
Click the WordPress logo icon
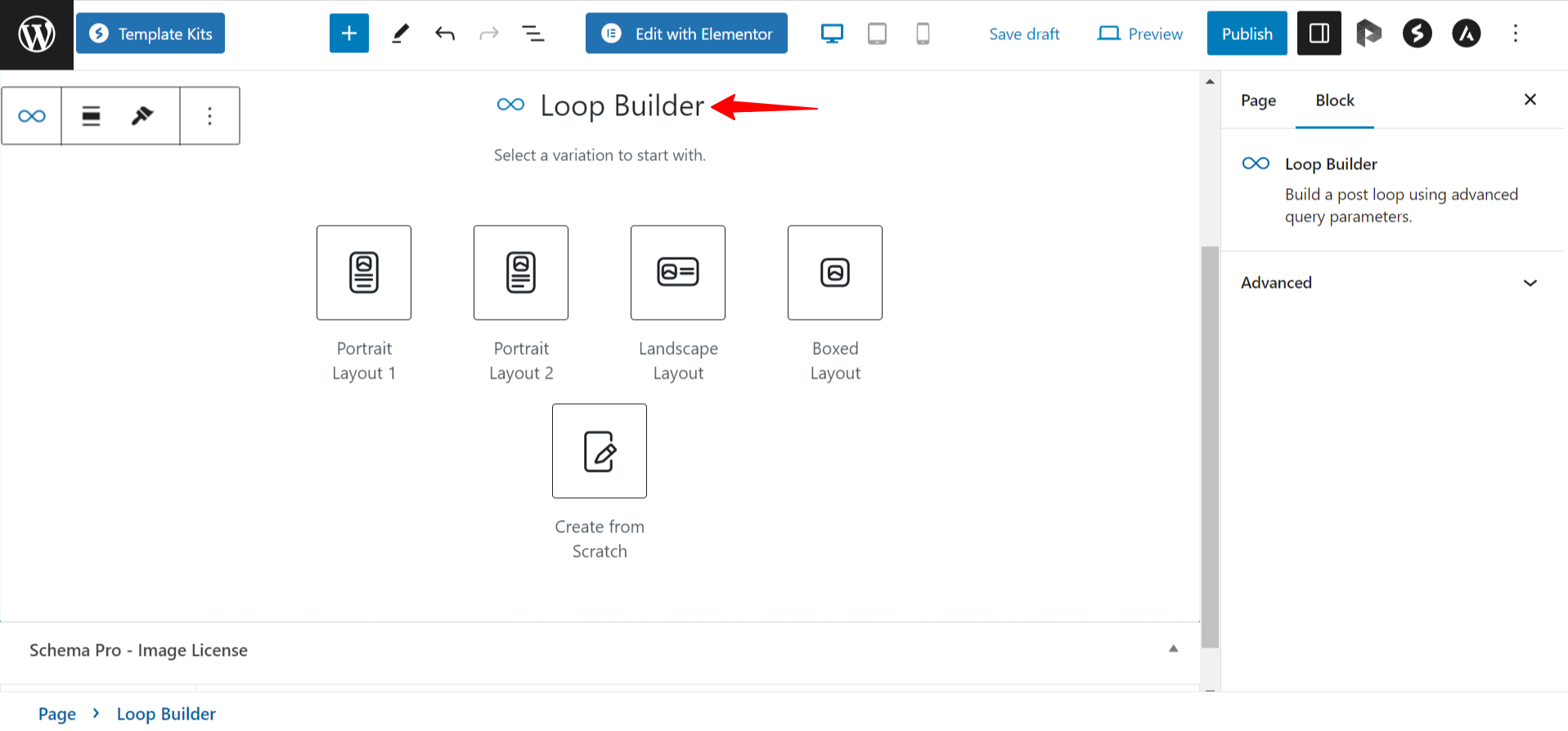pyautogui.click(x=37, y=34)
